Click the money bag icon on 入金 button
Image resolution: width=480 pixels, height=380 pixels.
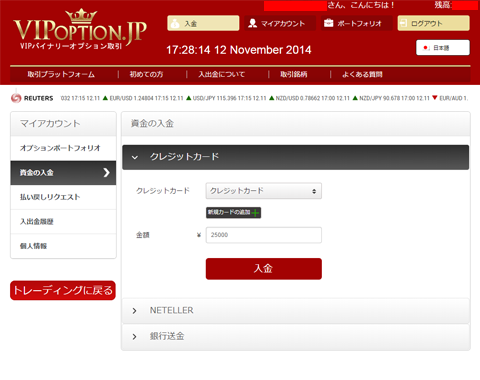(x=175, y=24)
